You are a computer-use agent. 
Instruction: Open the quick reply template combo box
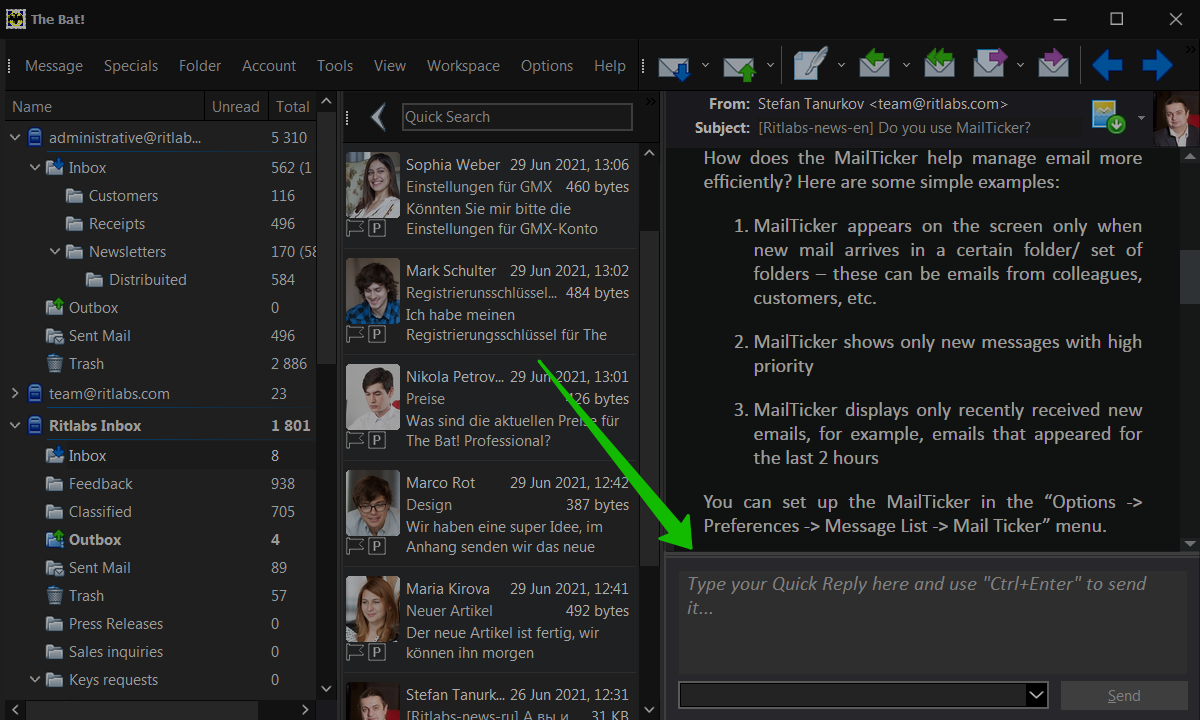pos(863,695)
